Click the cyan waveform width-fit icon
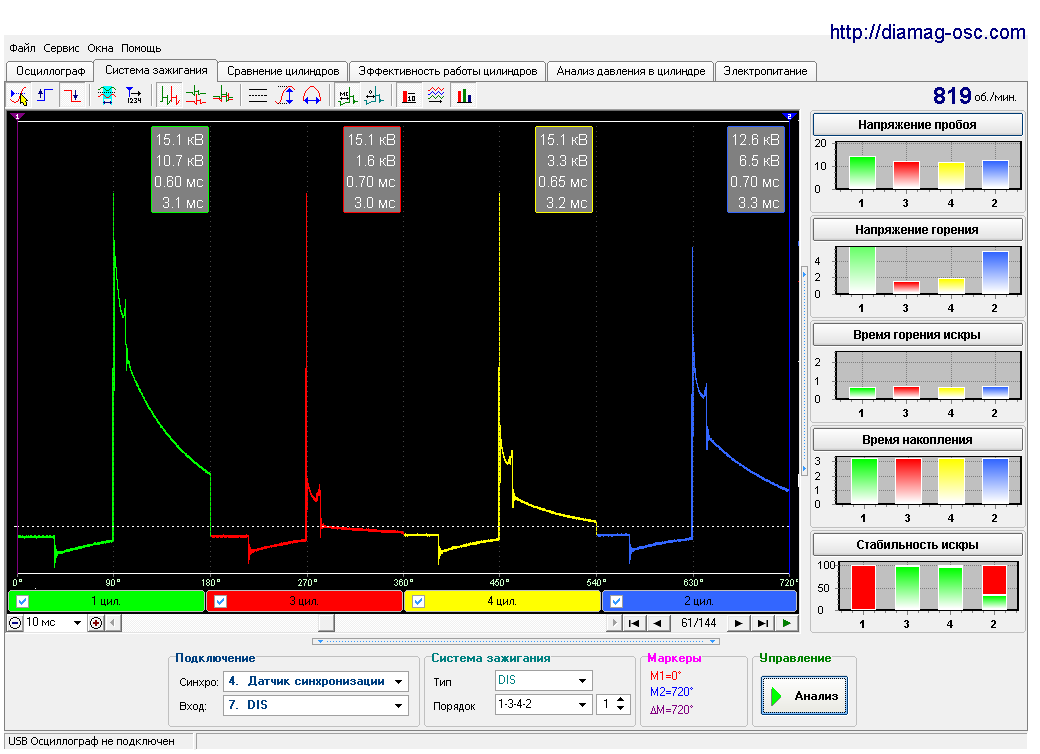 (106, 96)
